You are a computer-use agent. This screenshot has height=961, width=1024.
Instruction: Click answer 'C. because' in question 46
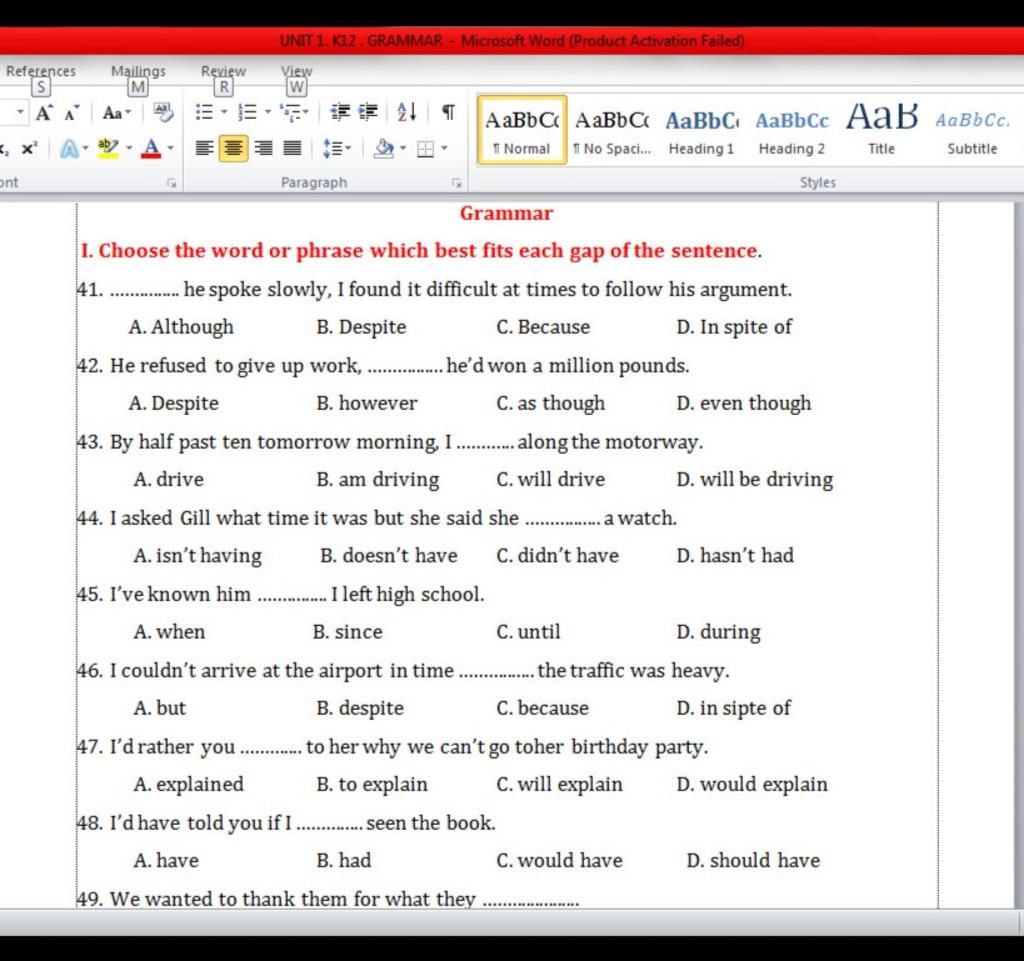(543, 708)
